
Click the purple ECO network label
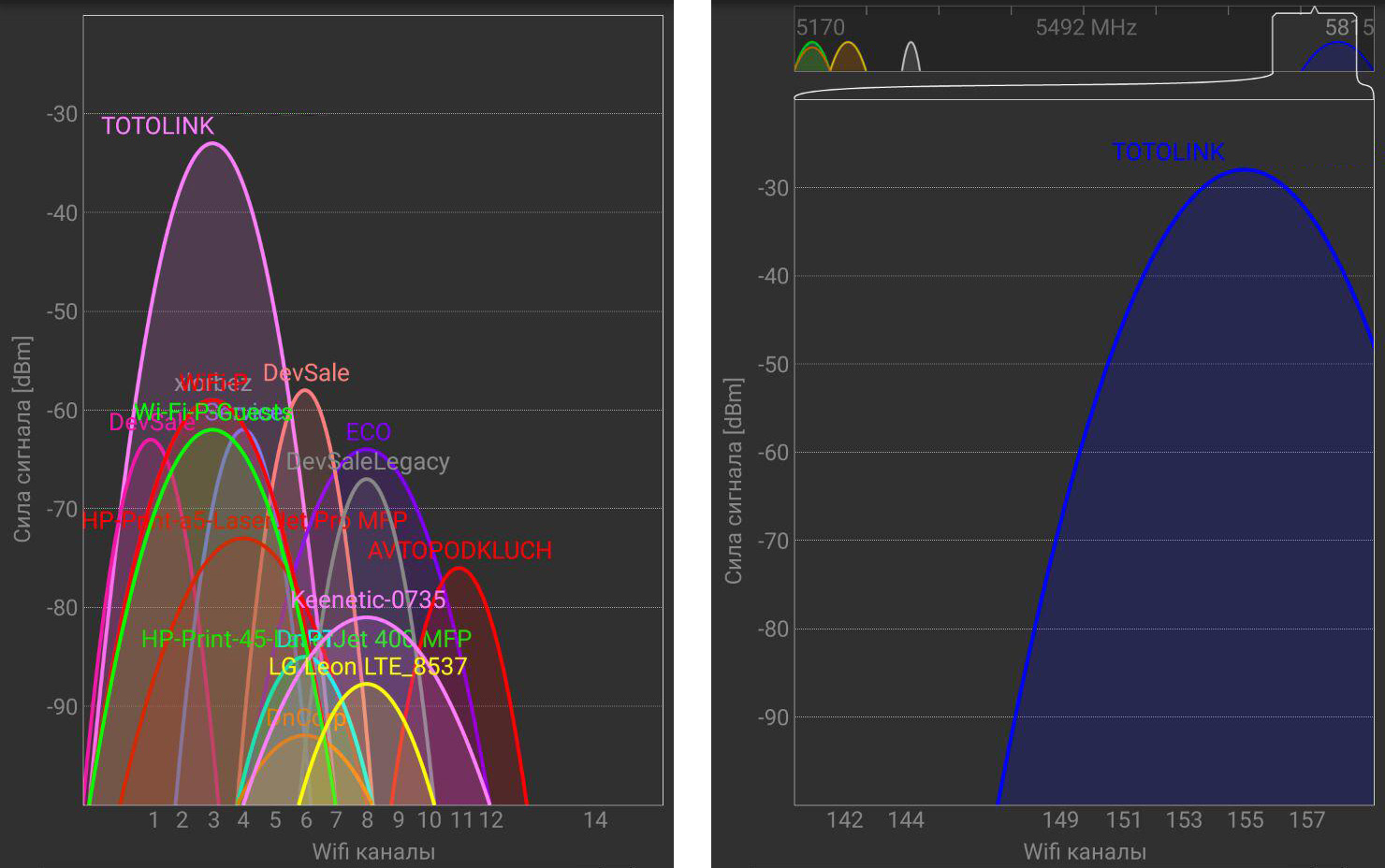tap(368, 432)
